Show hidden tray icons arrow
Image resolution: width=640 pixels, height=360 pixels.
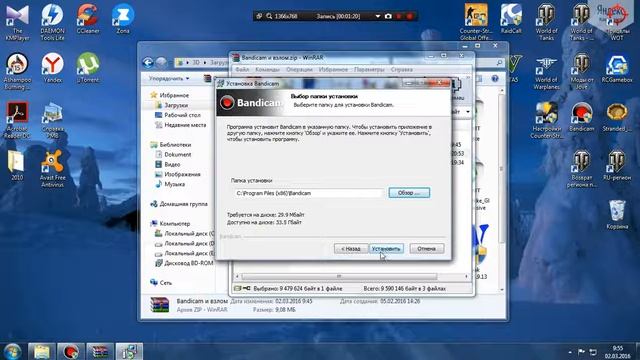point(570,352)
